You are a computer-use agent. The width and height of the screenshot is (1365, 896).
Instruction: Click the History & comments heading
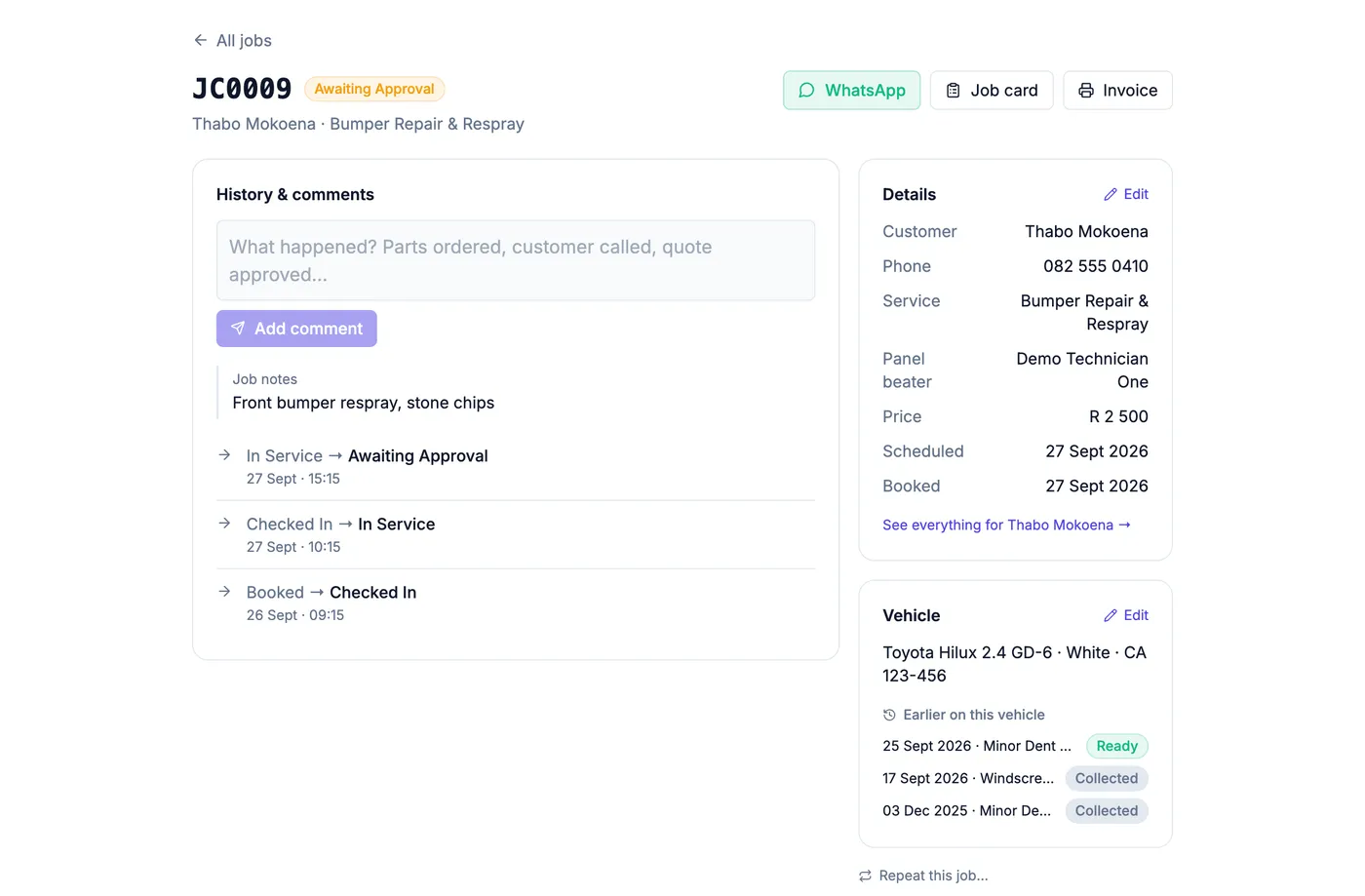295,194
